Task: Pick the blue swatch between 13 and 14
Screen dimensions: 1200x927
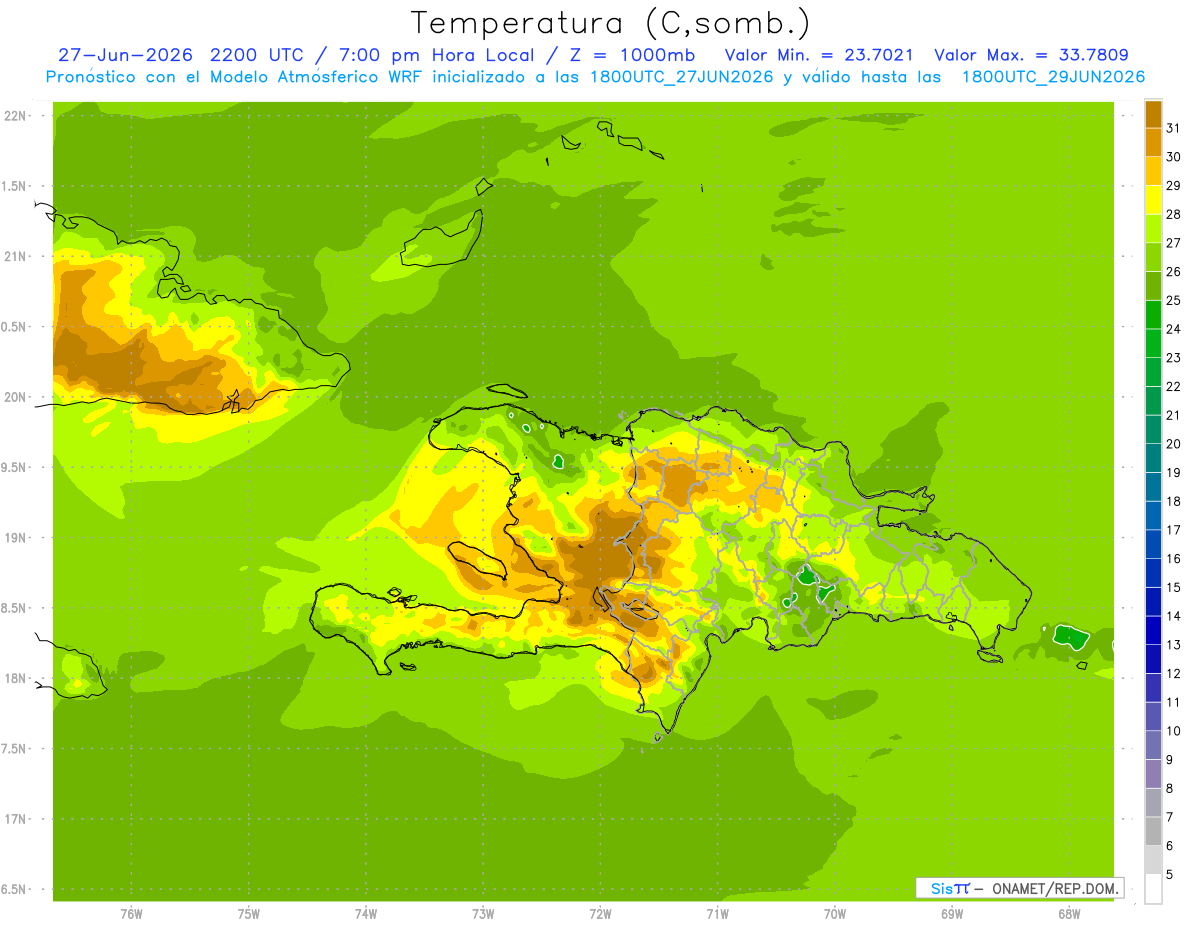Action: [1153, 630]
